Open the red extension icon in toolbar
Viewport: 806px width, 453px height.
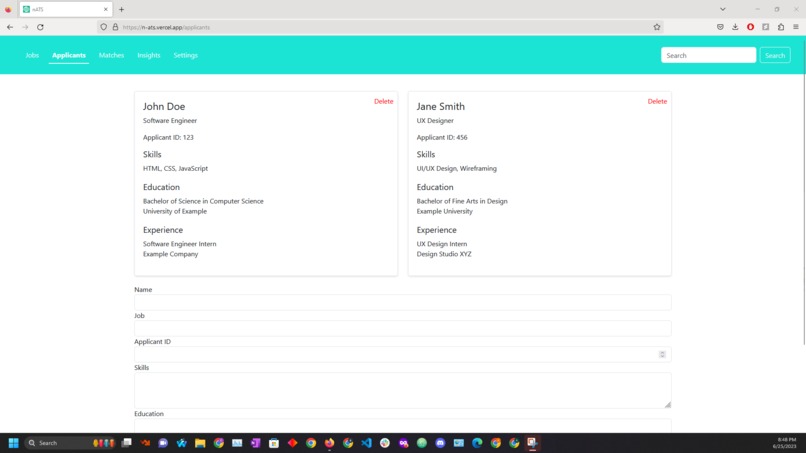coord(750,27)
